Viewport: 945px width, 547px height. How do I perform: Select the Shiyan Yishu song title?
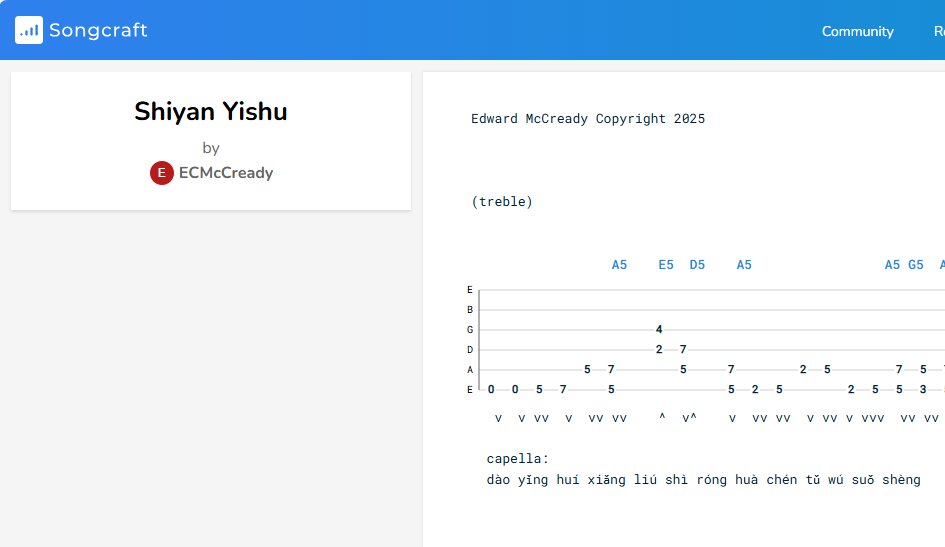(x=211, y=111)
